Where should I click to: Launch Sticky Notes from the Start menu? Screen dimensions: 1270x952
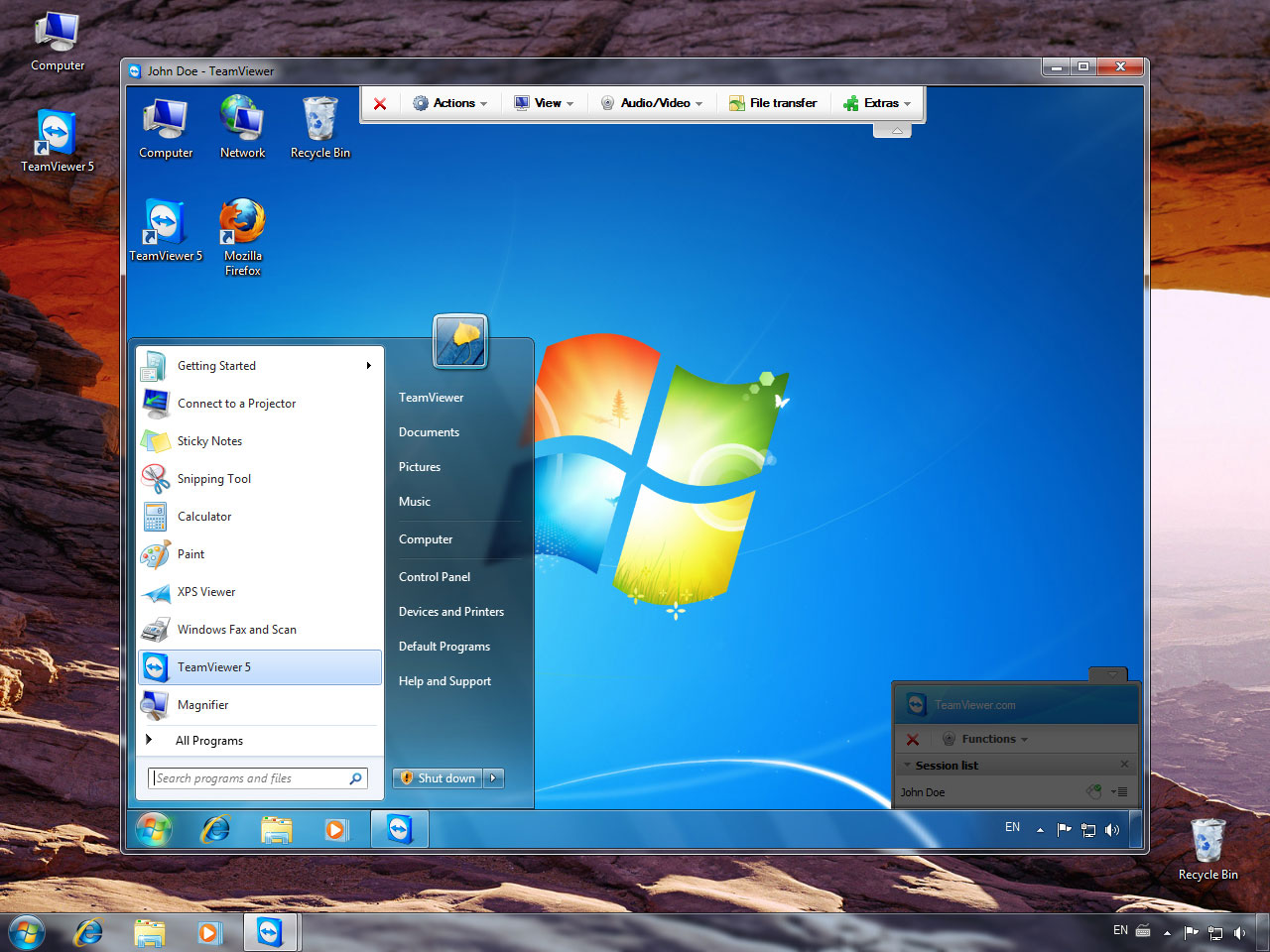pyautogui.click(x=209, y=441)
